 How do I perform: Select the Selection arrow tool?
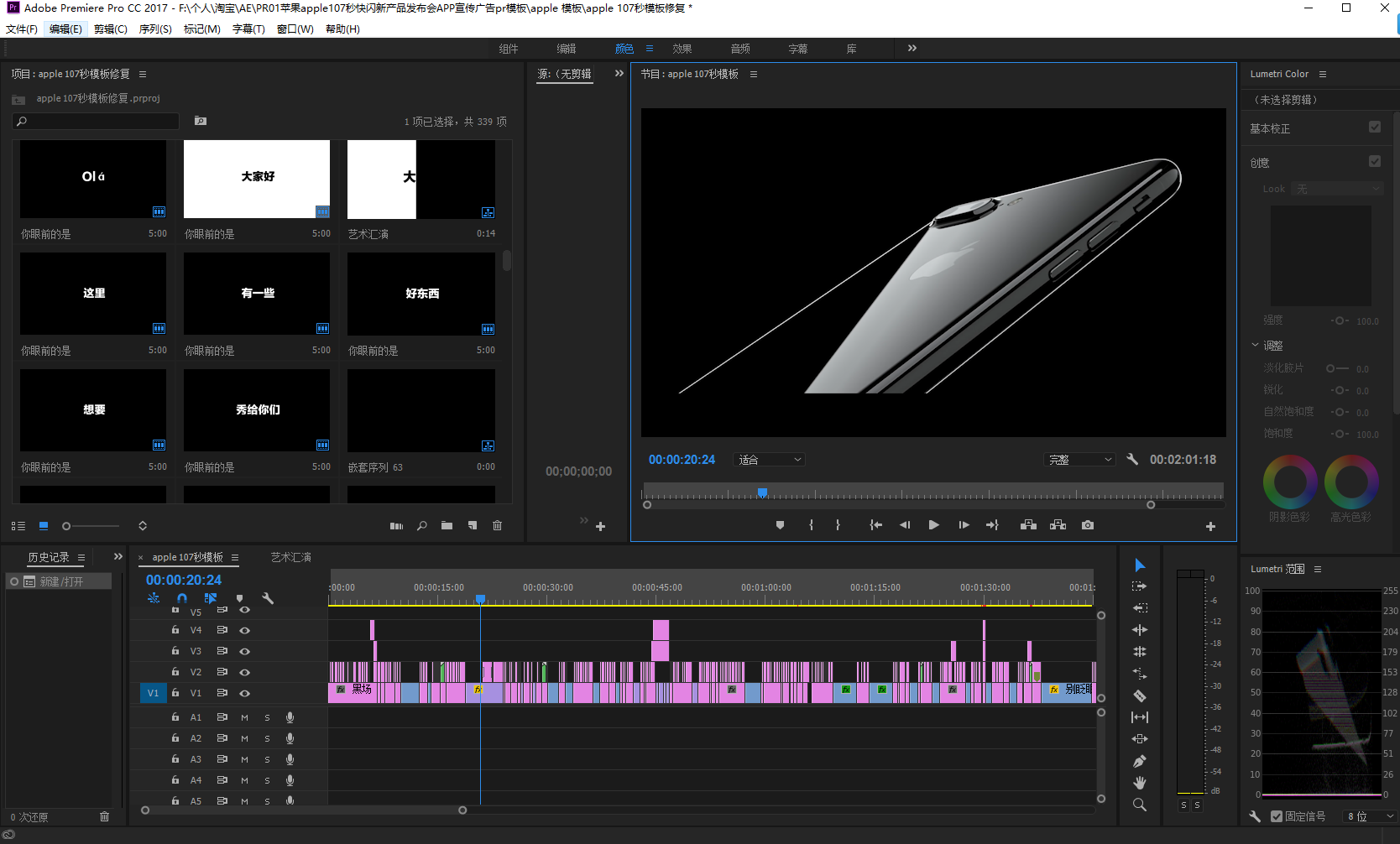pos(1140,565)
